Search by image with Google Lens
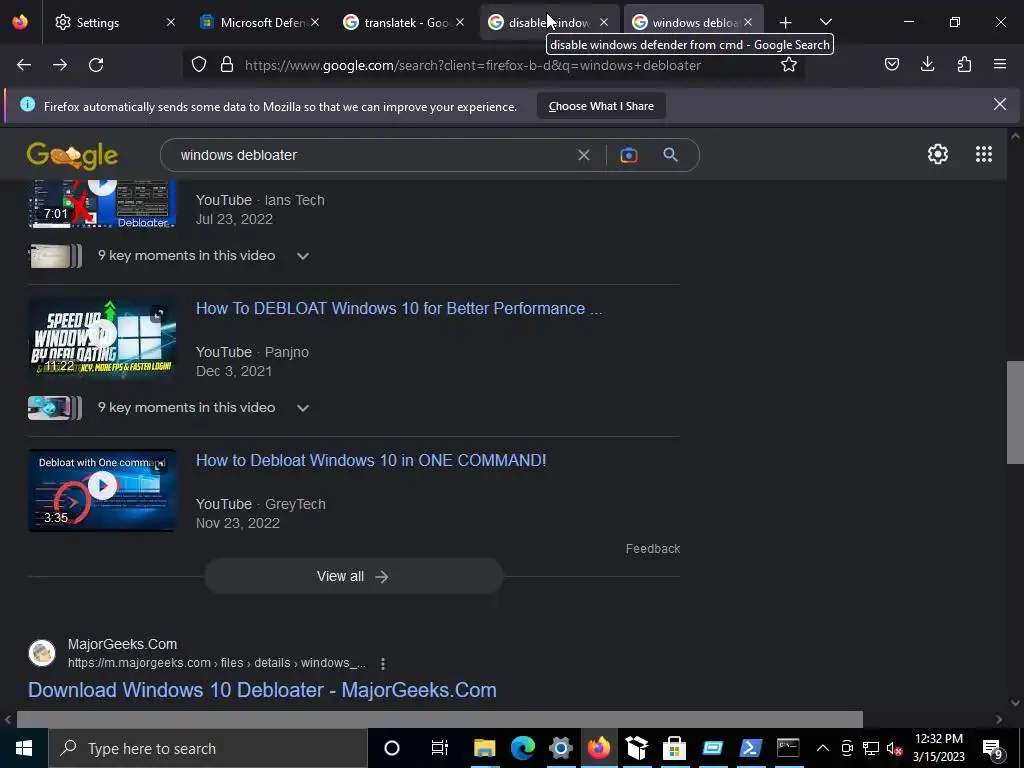The image size is (1024, 768). (628, 155)
